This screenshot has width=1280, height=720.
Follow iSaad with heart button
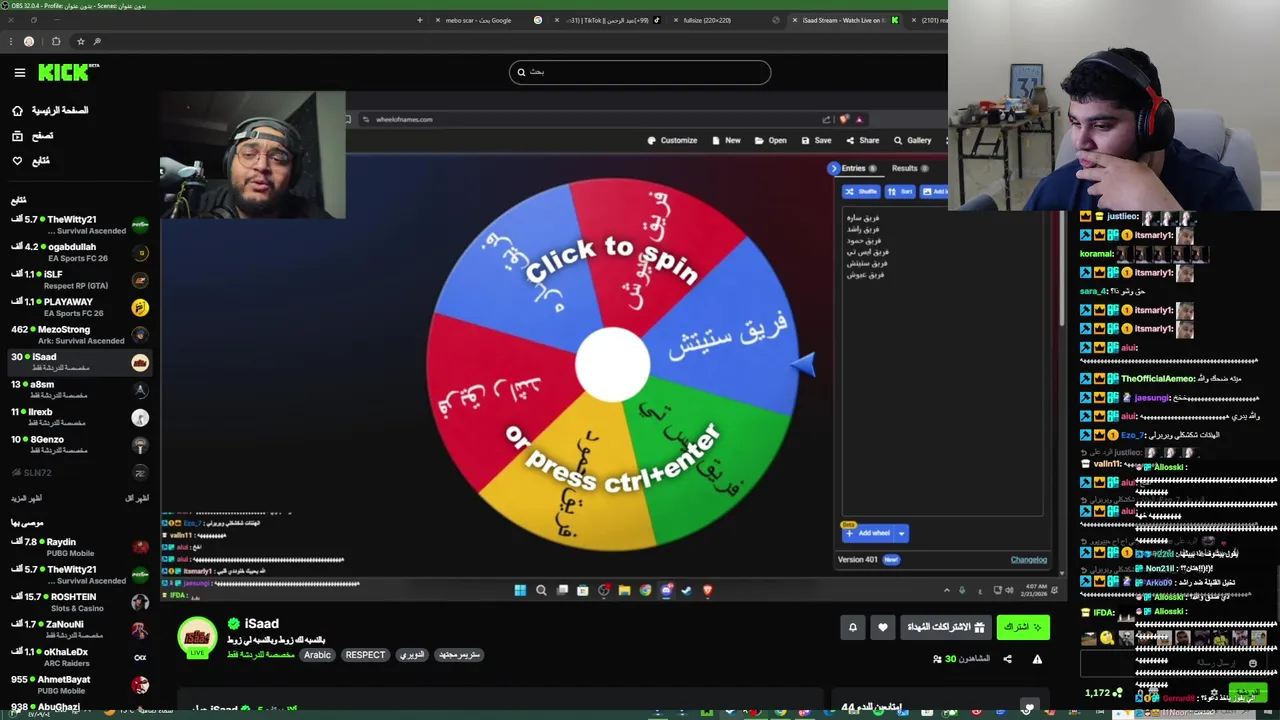coord(882,627)
